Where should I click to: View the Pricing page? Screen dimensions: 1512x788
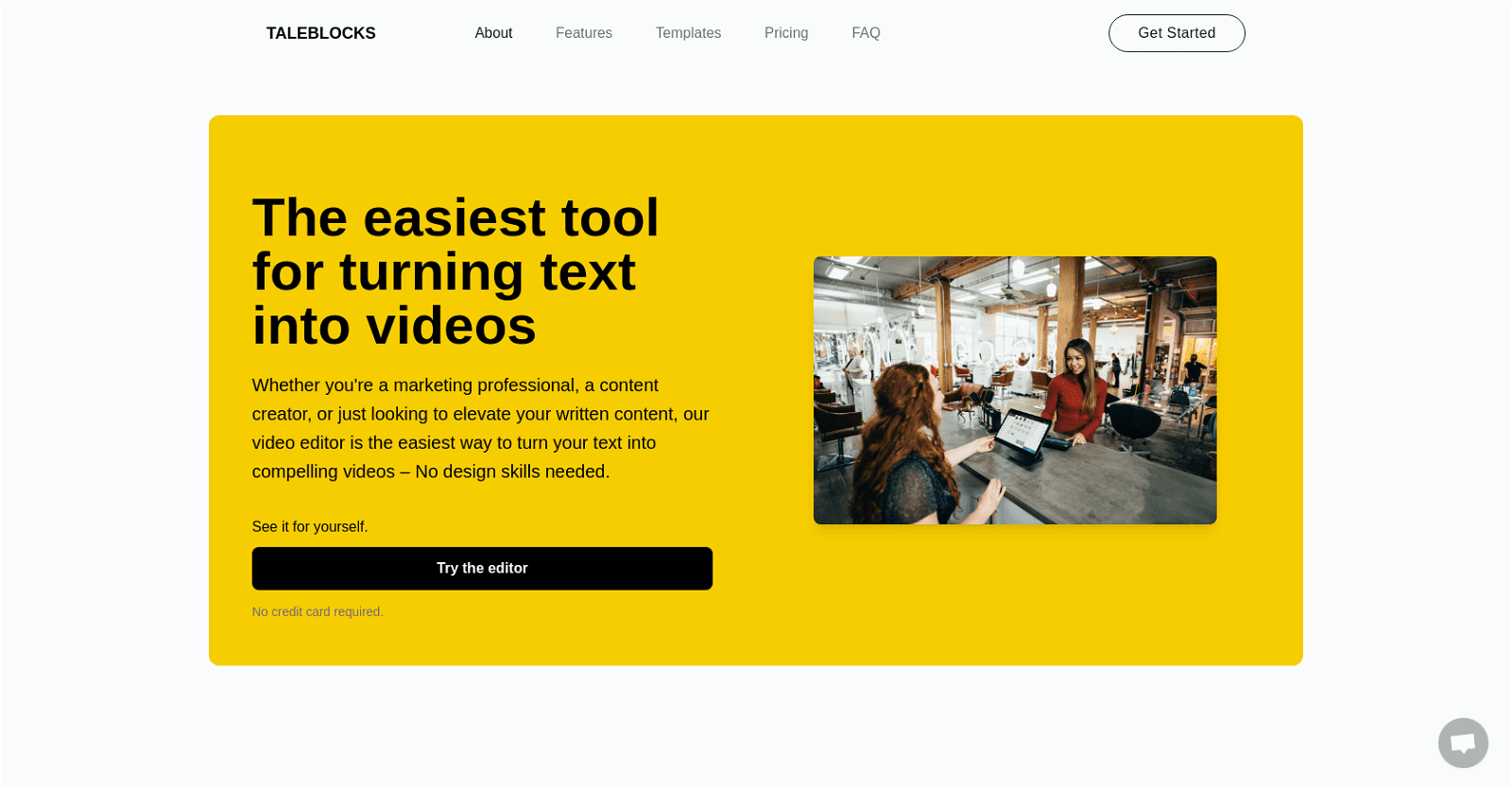786,33
